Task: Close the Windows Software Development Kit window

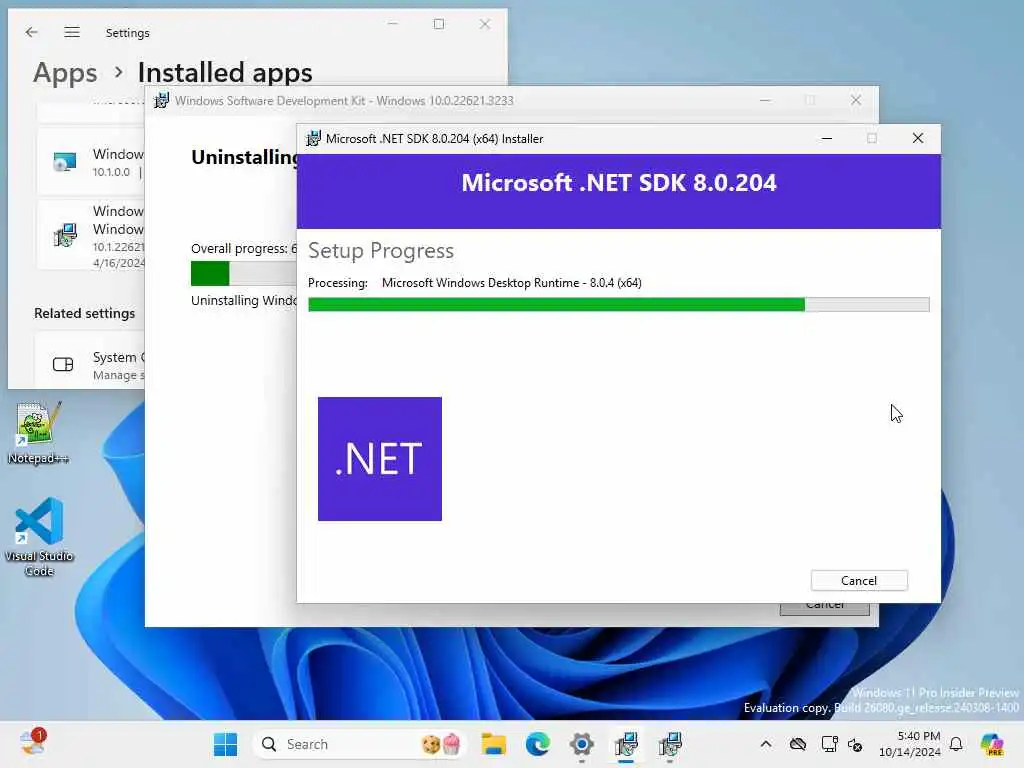Action: pyautogui.click(x=856, y=100)
